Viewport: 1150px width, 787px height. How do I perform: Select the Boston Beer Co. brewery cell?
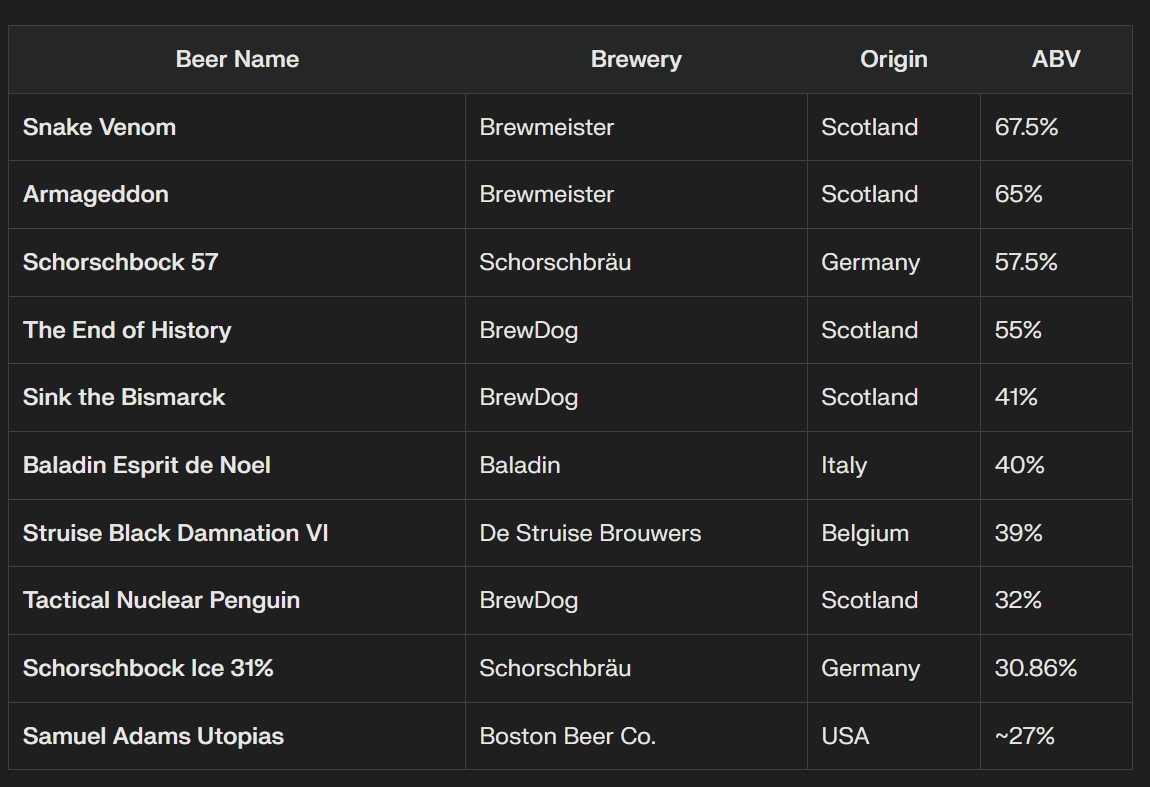click(x=567, y=736)
